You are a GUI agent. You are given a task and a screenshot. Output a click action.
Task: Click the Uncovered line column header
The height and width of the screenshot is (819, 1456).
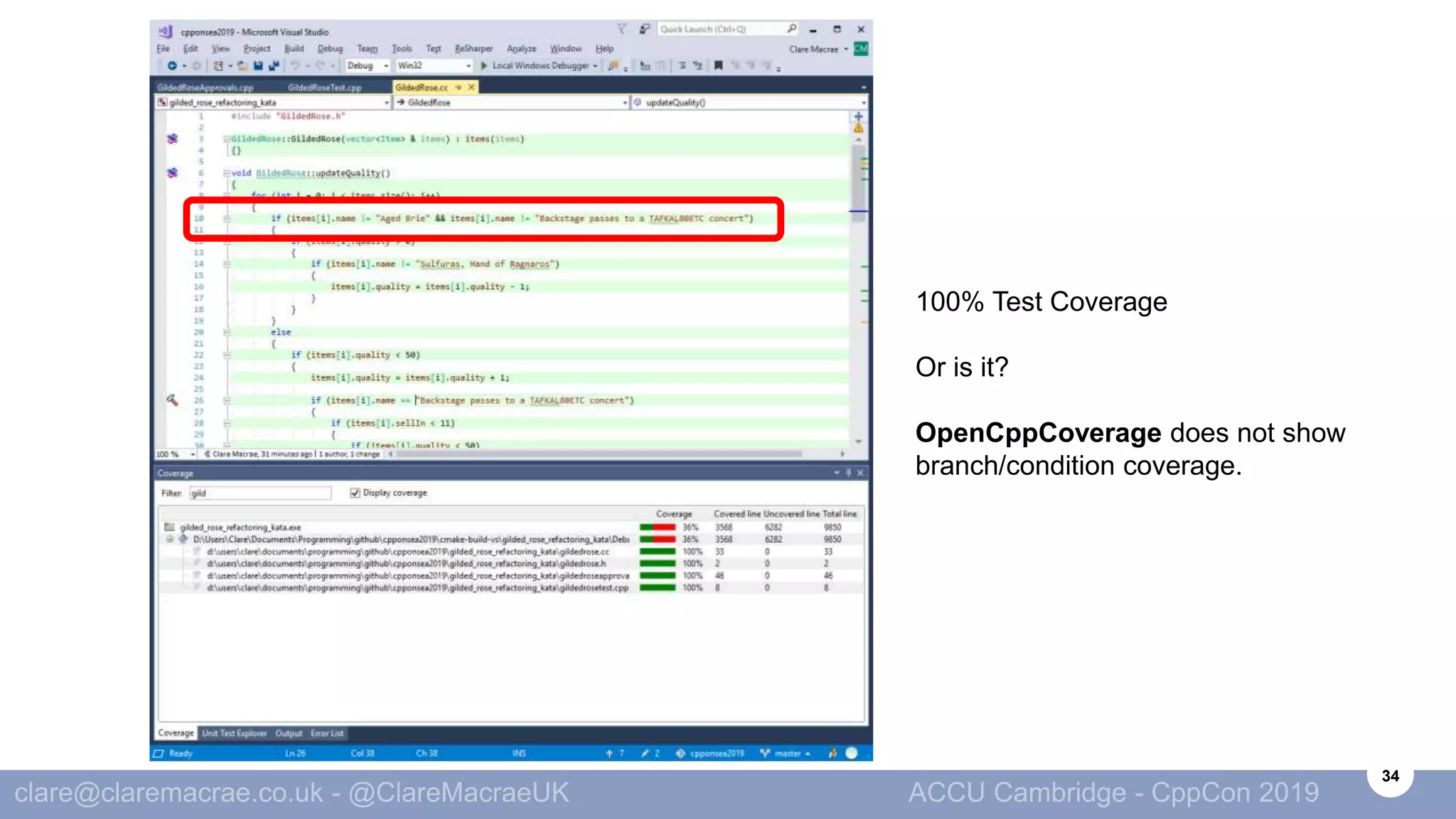(791, 513)
